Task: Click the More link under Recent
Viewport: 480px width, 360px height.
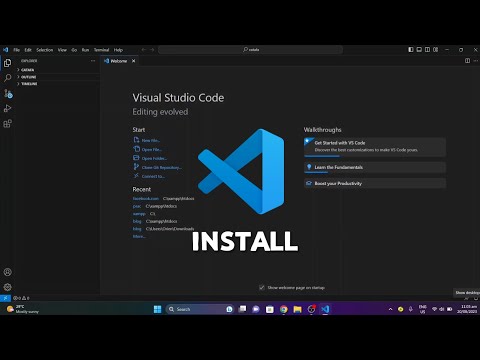Action: pyautogui.click(x=139, y=236)
